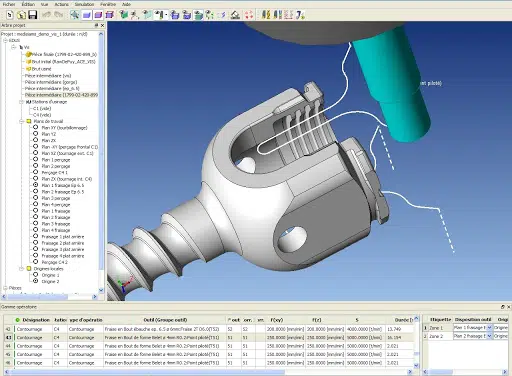
Task: Click the last toolbar icon with number 7
Action: [300, 15]
